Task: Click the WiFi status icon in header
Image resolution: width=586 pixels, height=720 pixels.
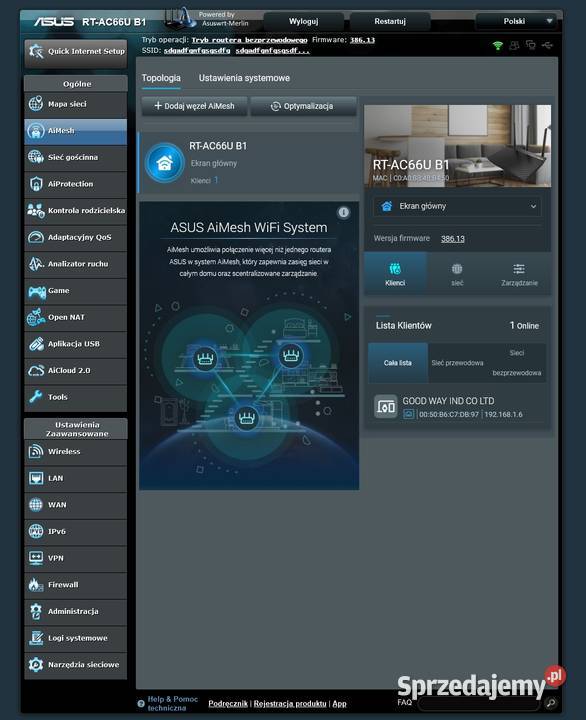Action: [497, 45]
